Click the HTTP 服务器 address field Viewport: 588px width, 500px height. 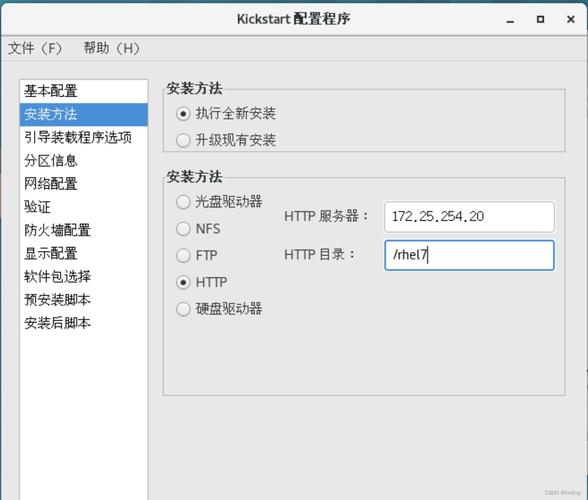pyautogui.click(x=469, y=216)
